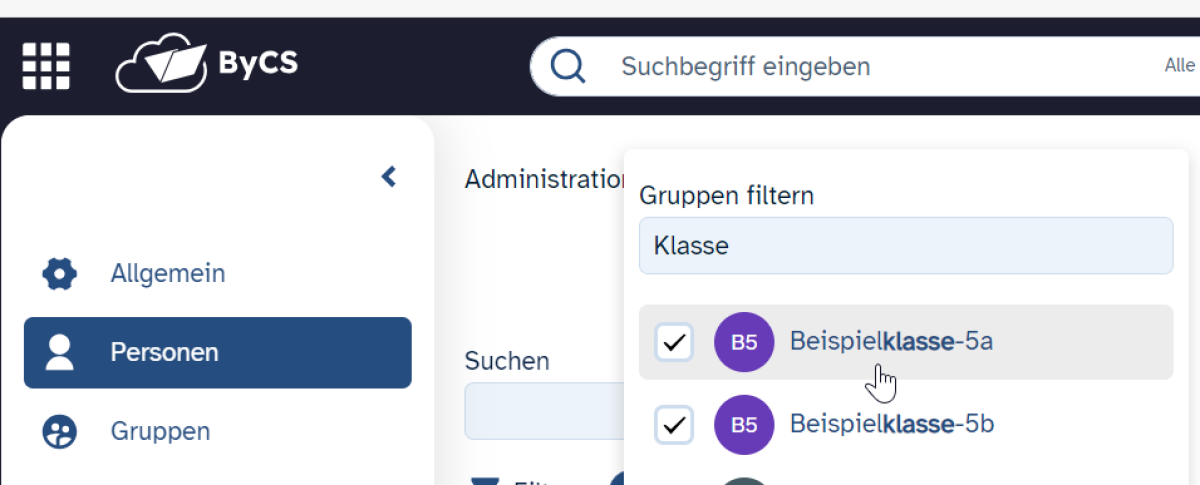Viewport: 1200px width, 485px height.
Task: Open the Alle search scope dropdown
Action: coord(1180,66)
